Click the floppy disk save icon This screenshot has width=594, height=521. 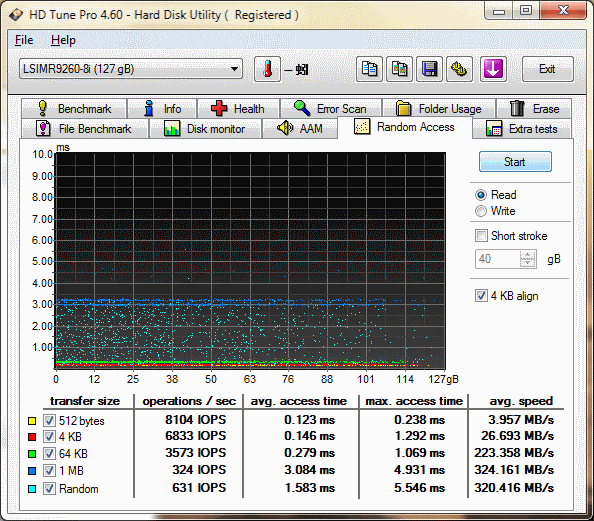[429, 69]
